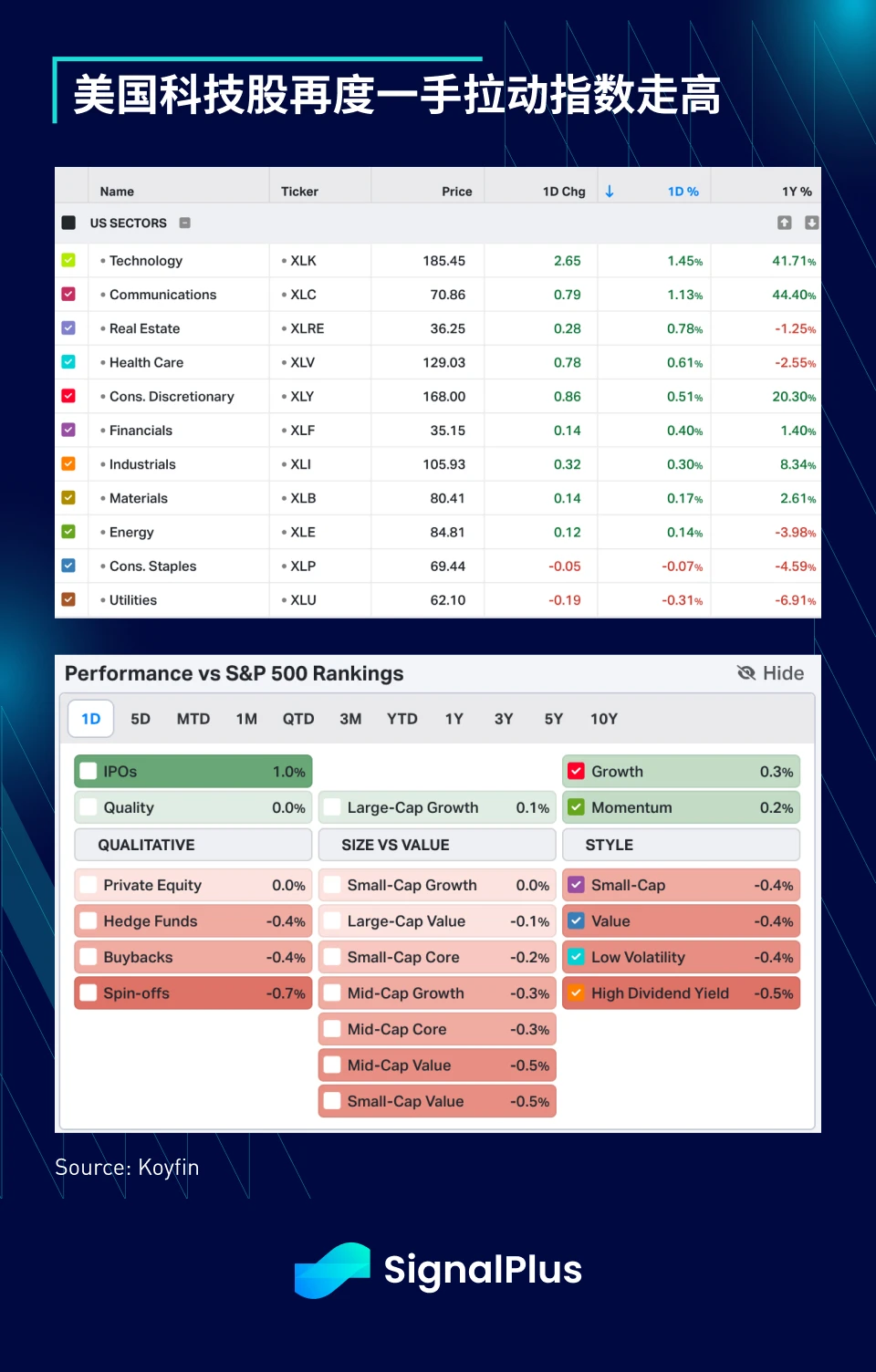Click the XLK ticker cell
Viewport: 876px width, 1372px height.
tap(303, 261)
